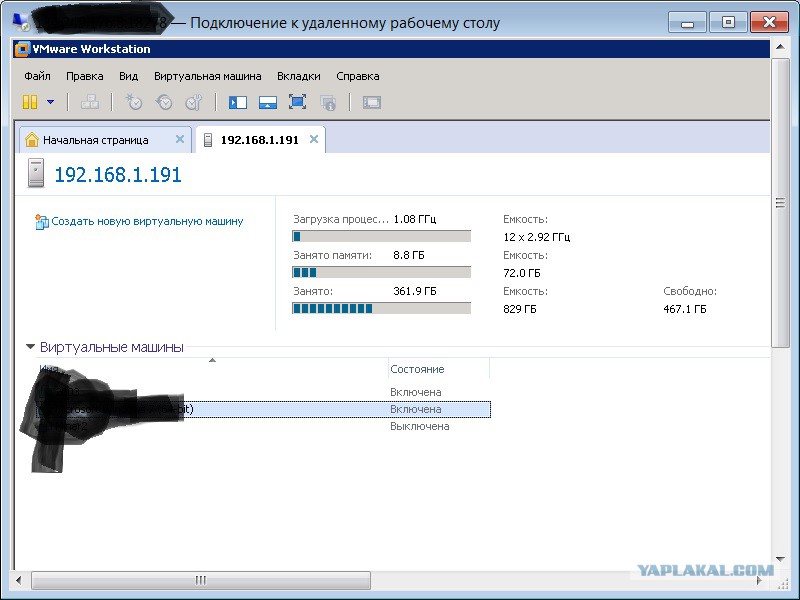The height and width of the screenshot is (600, 800).
Task: Click the 361.9 ГБ used storage value
Action: pos(415,291)
